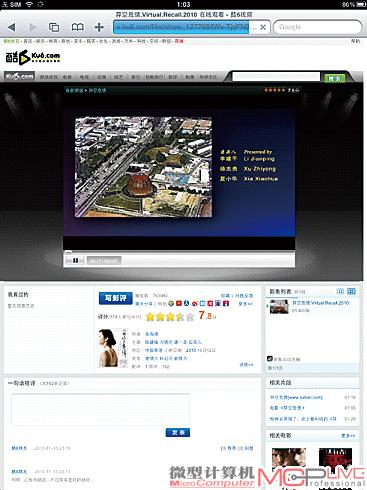The image size is (367, 490).
Task: Open the Virtual Recall 2010 episode thumbnail
Action: click(279, 306)
